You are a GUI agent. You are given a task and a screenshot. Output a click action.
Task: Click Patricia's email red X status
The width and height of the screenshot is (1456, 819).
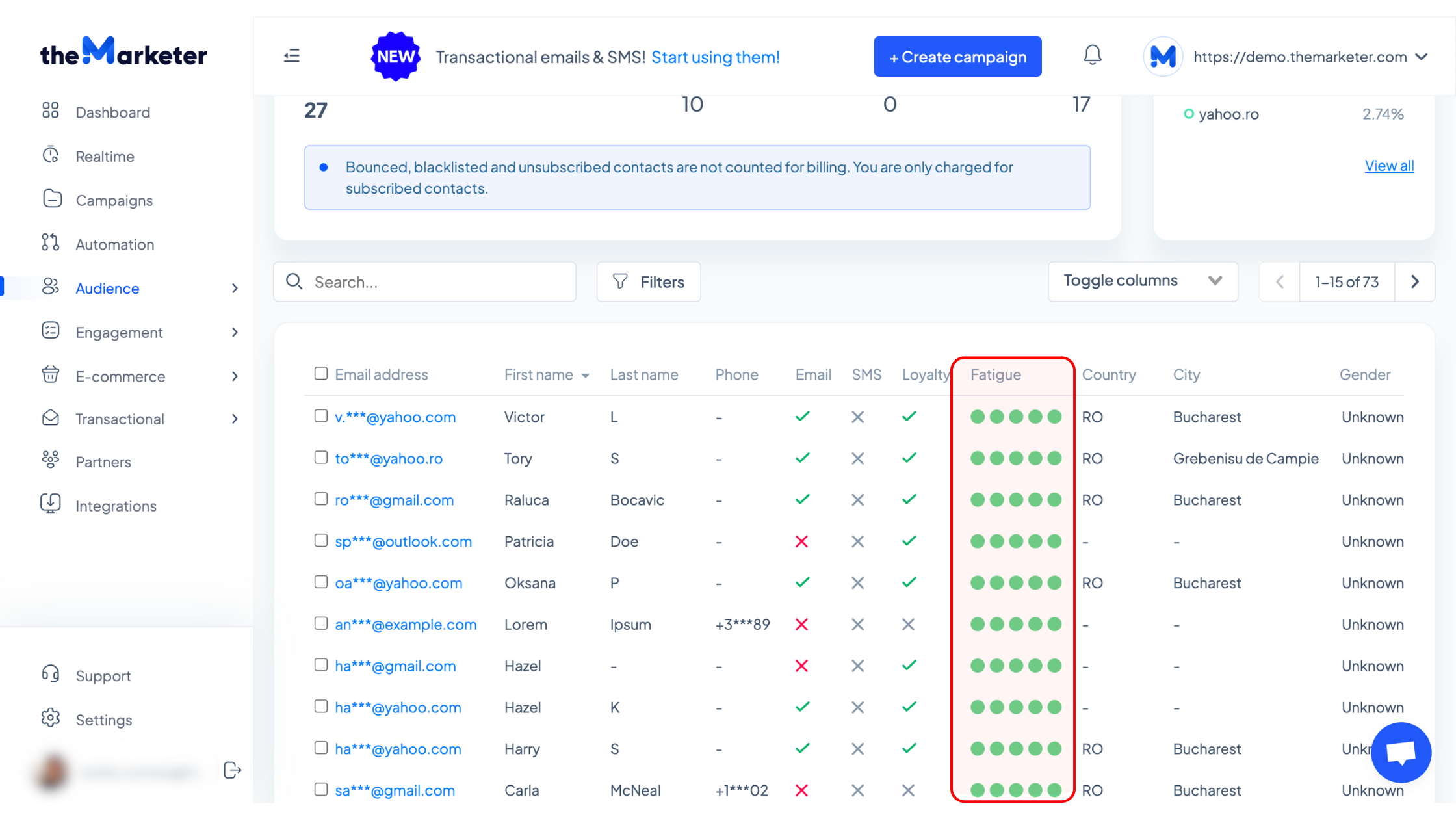point(801,541)
